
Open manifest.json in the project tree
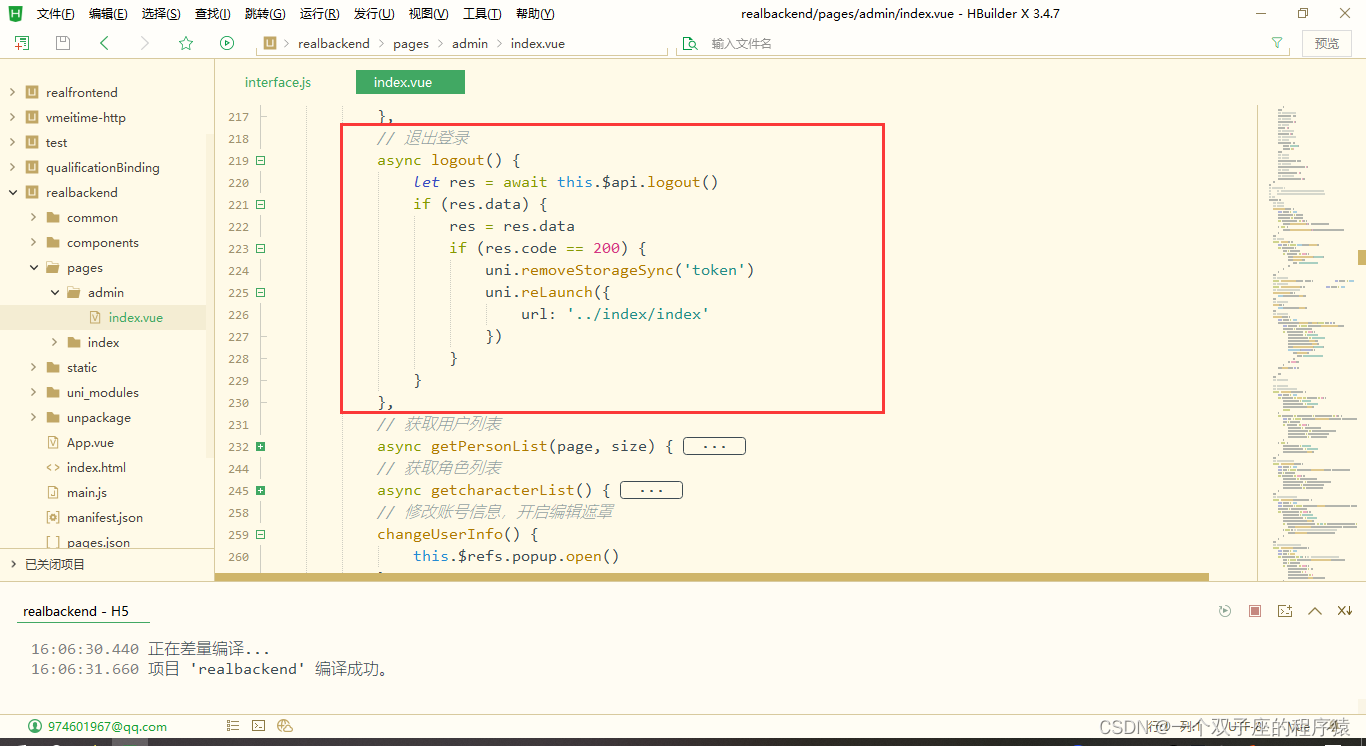[x=103, y=517]
